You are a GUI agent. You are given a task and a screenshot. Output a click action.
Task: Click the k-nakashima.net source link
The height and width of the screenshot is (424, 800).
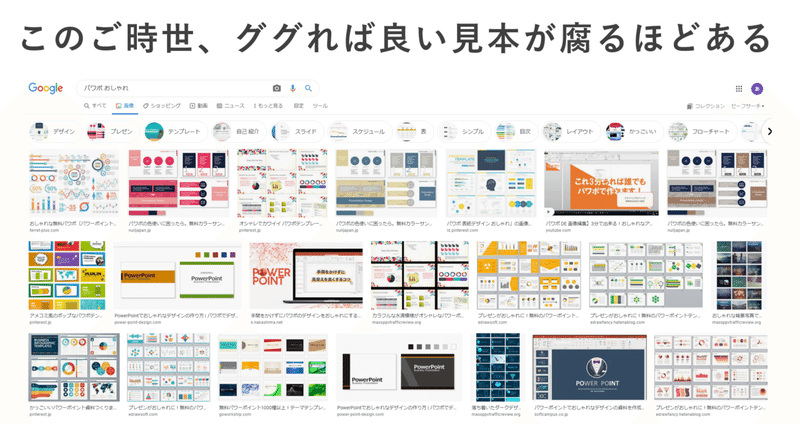pyautogui.click(x=267, y=322)
